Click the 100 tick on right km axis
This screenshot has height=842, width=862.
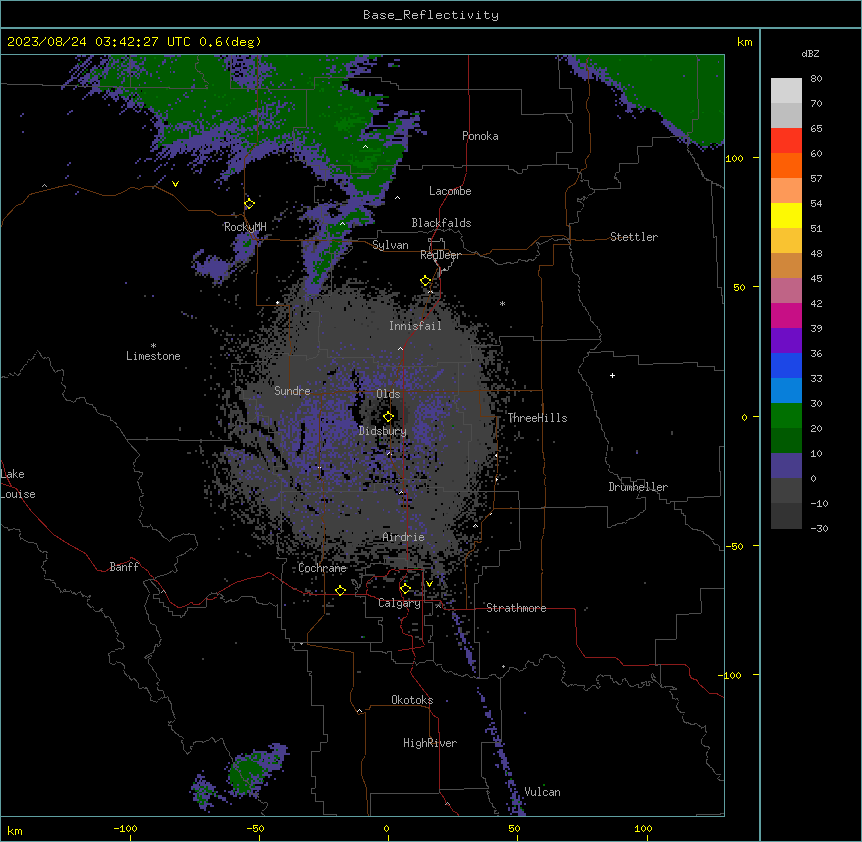click(734, 159)
